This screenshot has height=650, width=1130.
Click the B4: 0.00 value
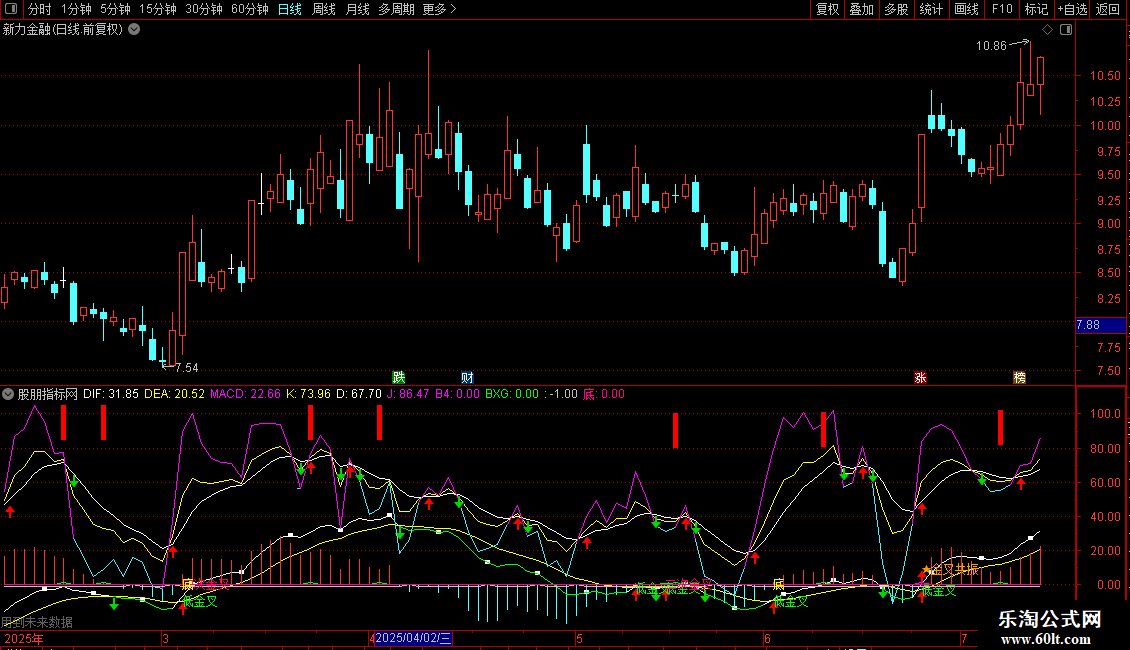[x=457, y=394]
